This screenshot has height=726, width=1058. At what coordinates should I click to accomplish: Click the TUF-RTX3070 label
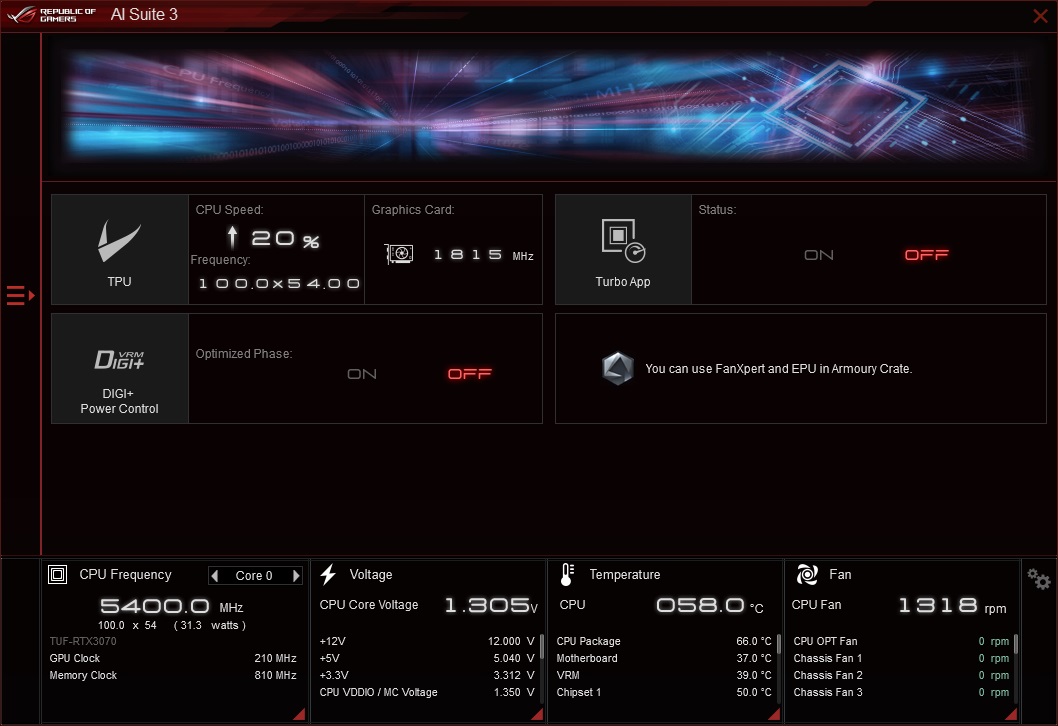coord(83,641)
